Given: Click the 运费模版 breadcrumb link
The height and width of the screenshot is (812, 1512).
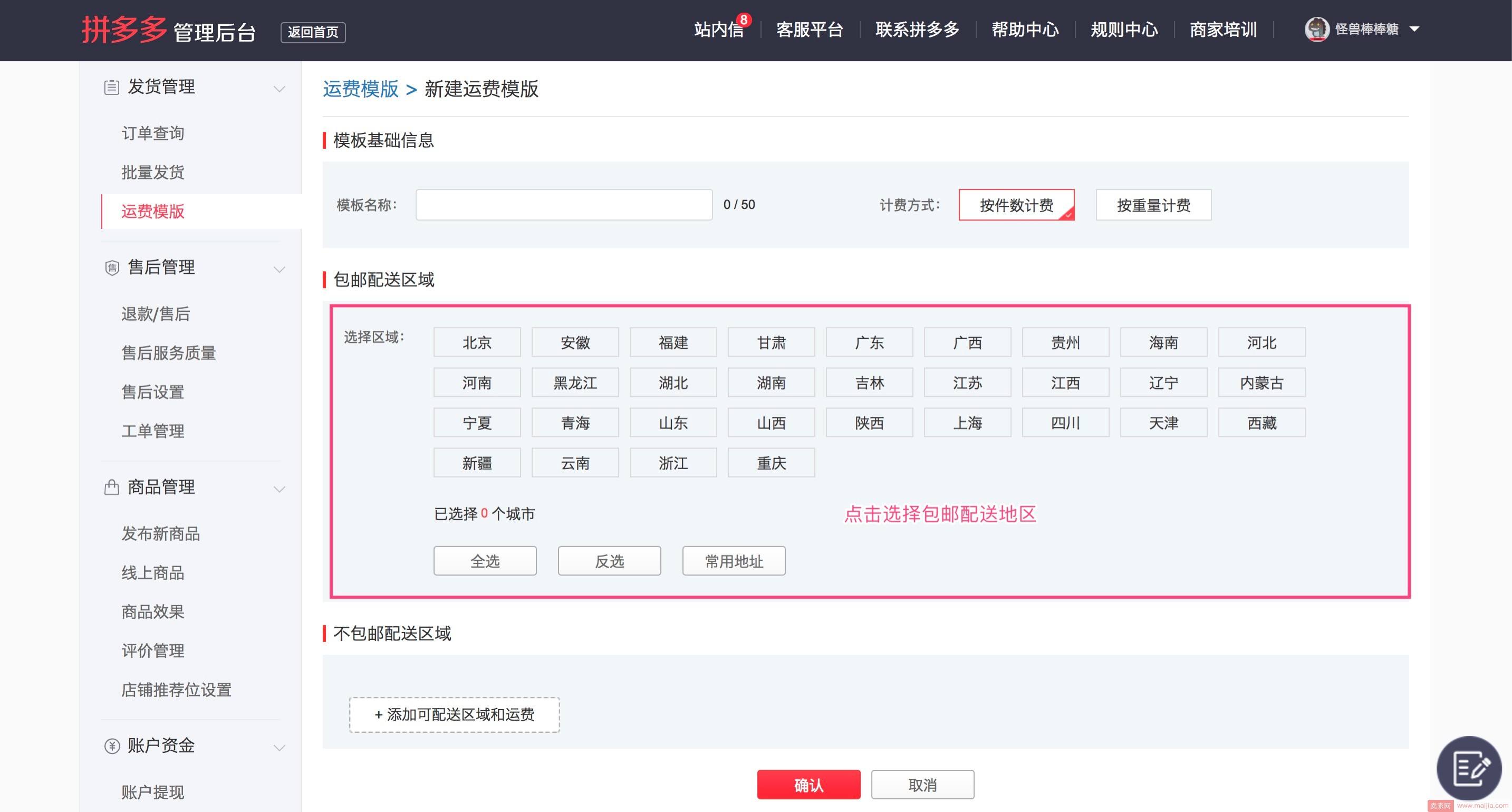Looking at the screenshot, I should pos(360,89).
